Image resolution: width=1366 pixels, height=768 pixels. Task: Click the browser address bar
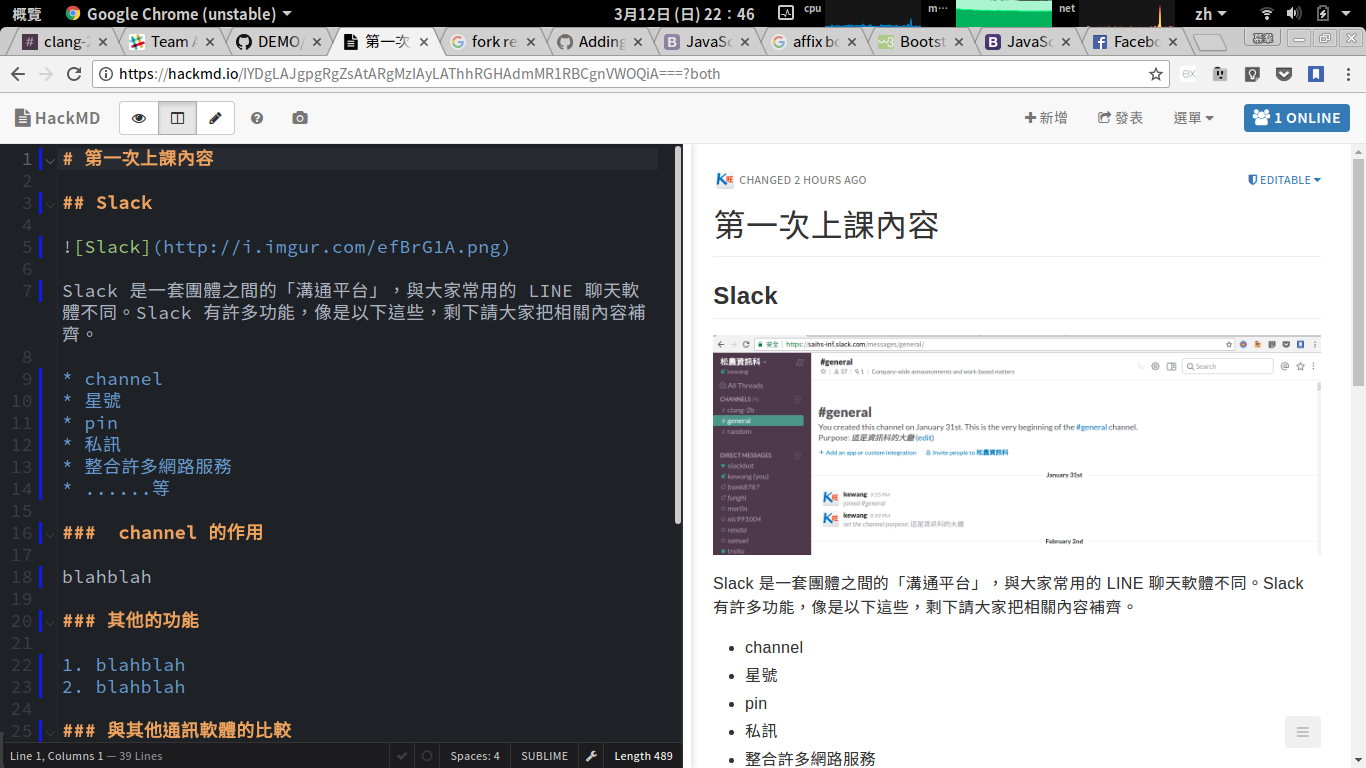point(630,74)
